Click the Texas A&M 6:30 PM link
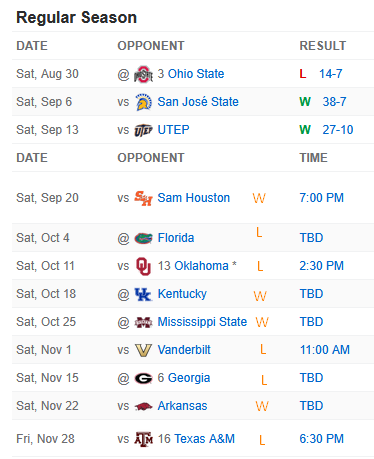374x459 pixels. point(321,439)
